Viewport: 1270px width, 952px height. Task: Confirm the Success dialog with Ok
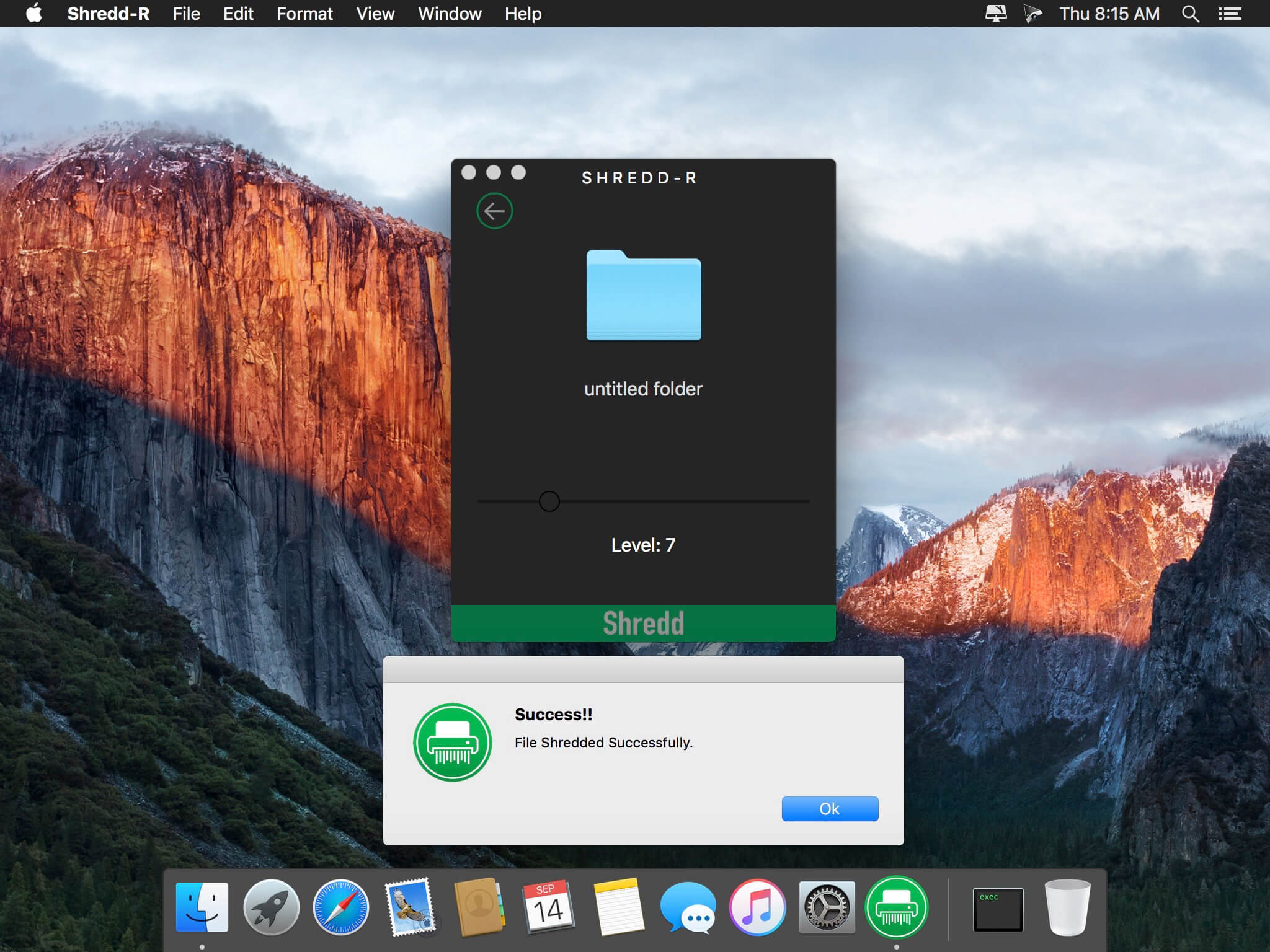(x=830, y=809)
